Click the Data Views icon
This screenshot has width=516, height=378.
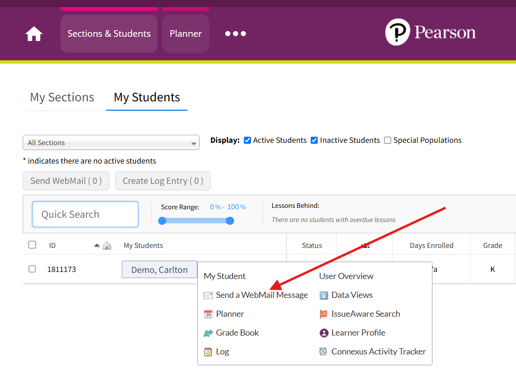pos(324,295)
